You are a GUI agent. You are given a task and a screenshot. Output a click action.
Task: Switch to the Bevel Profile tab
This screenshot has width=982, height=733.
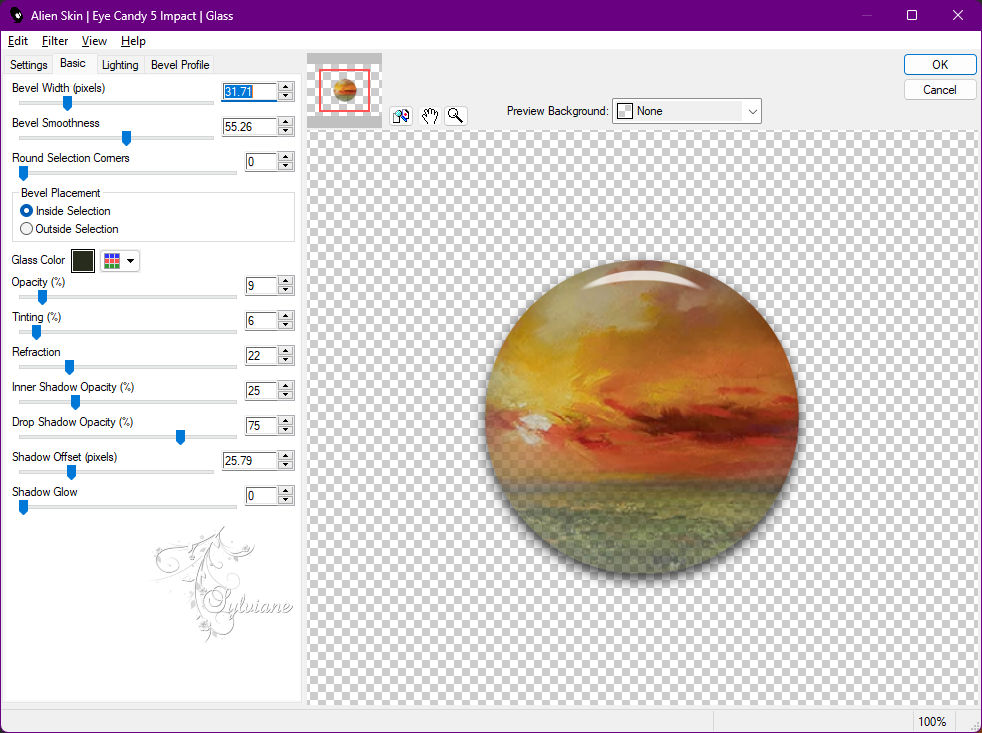tap(180, 65)
